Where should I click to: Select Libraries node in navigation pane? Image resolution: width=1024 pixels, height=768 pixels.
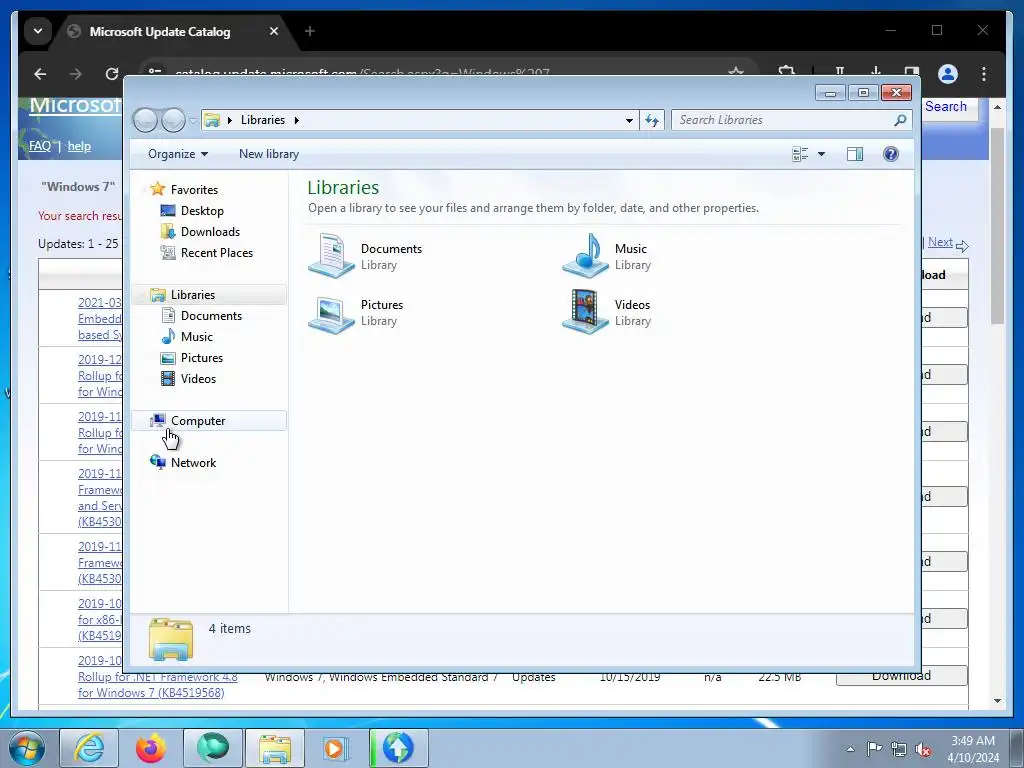pyautogui.click(x=193, y=295)
